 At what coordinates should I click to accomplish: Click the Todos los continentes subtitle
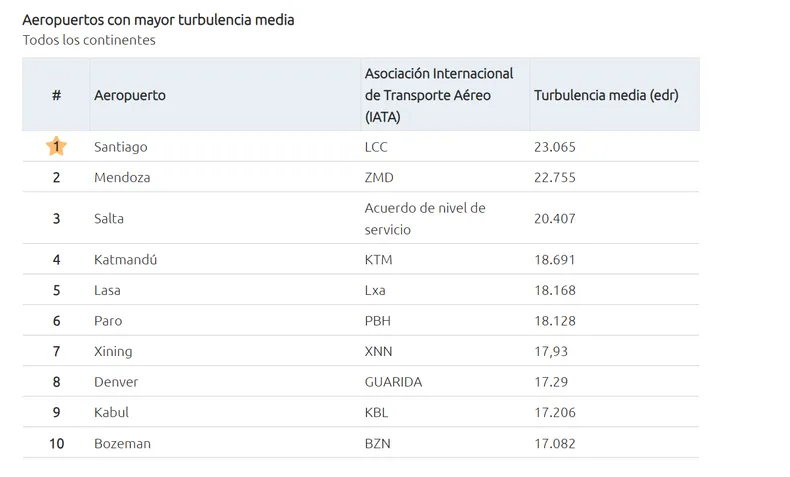(x=89, y=40)
